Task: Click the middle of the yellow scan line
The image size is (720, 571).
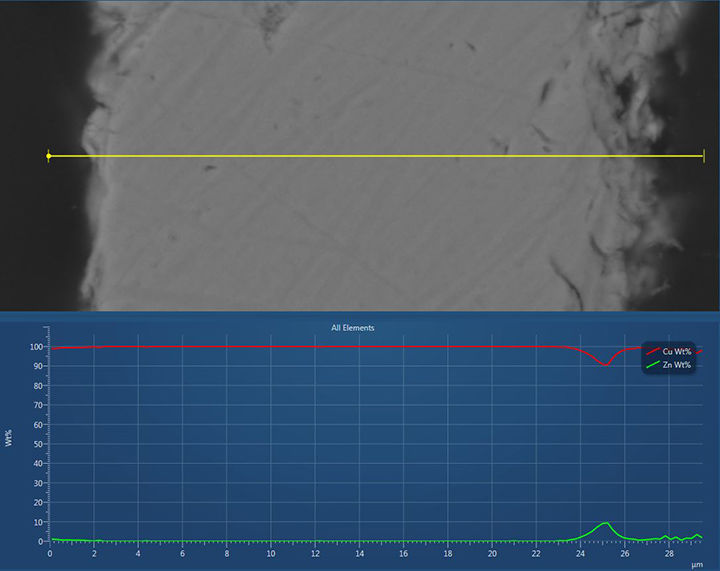Action: (376, 156)
